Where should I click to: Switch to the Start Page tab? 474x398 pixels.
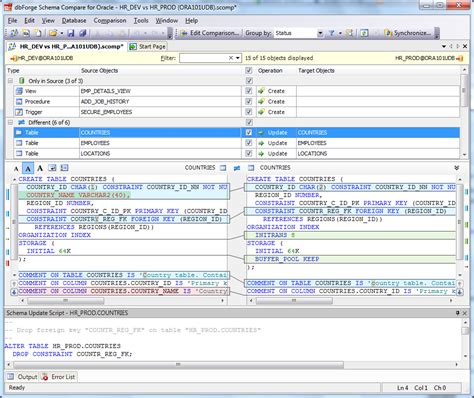[147, 46]
